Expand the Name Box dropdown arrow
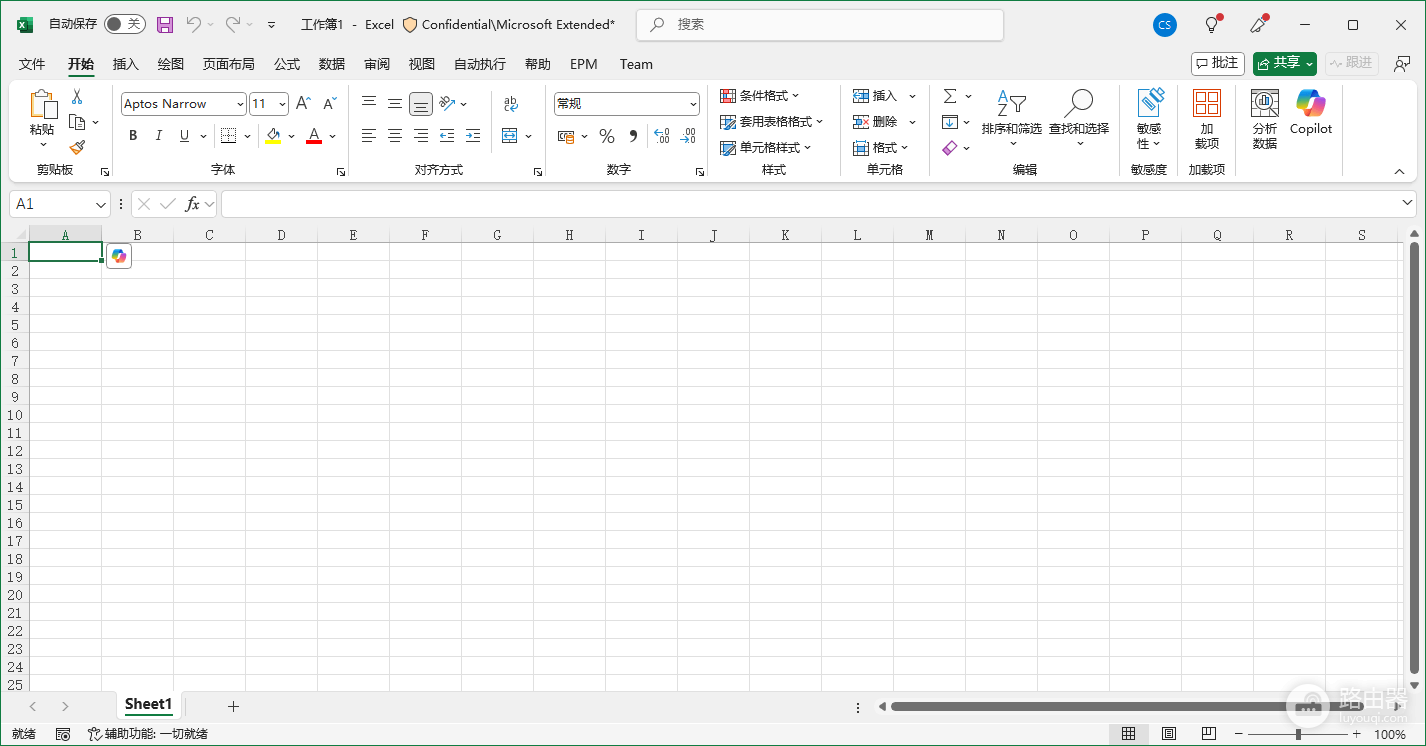 (101, 204)
